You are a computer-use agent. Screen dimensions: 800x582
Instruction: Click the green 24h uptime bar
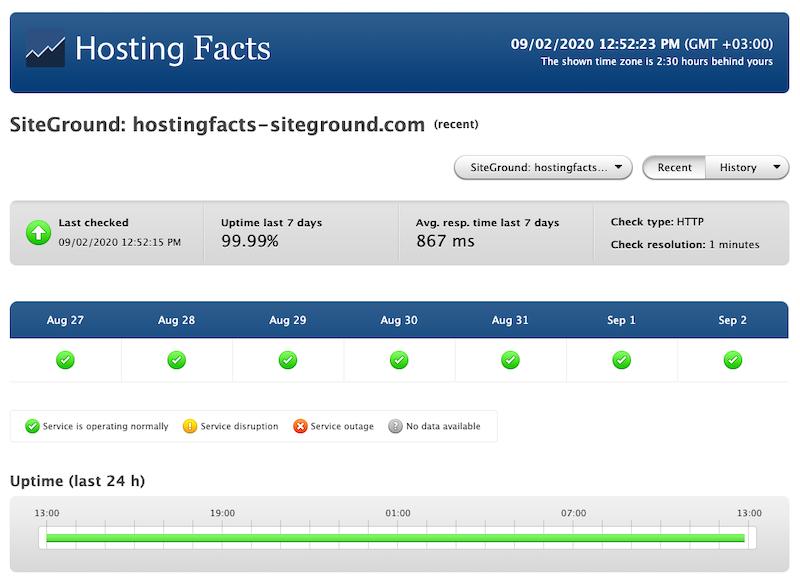coord(395,538)
